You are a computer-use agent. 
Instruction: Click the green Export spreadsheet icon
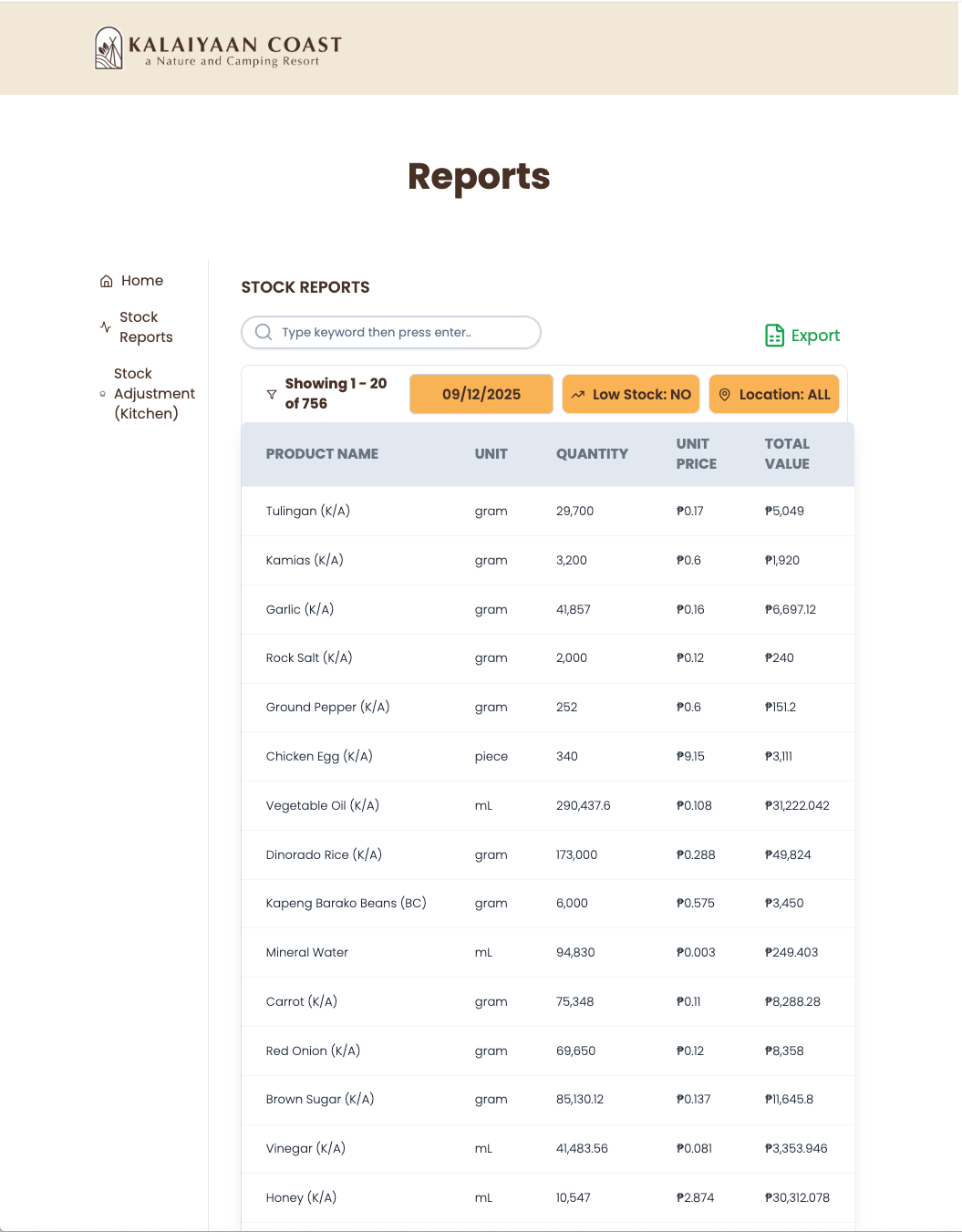[774, 335]
